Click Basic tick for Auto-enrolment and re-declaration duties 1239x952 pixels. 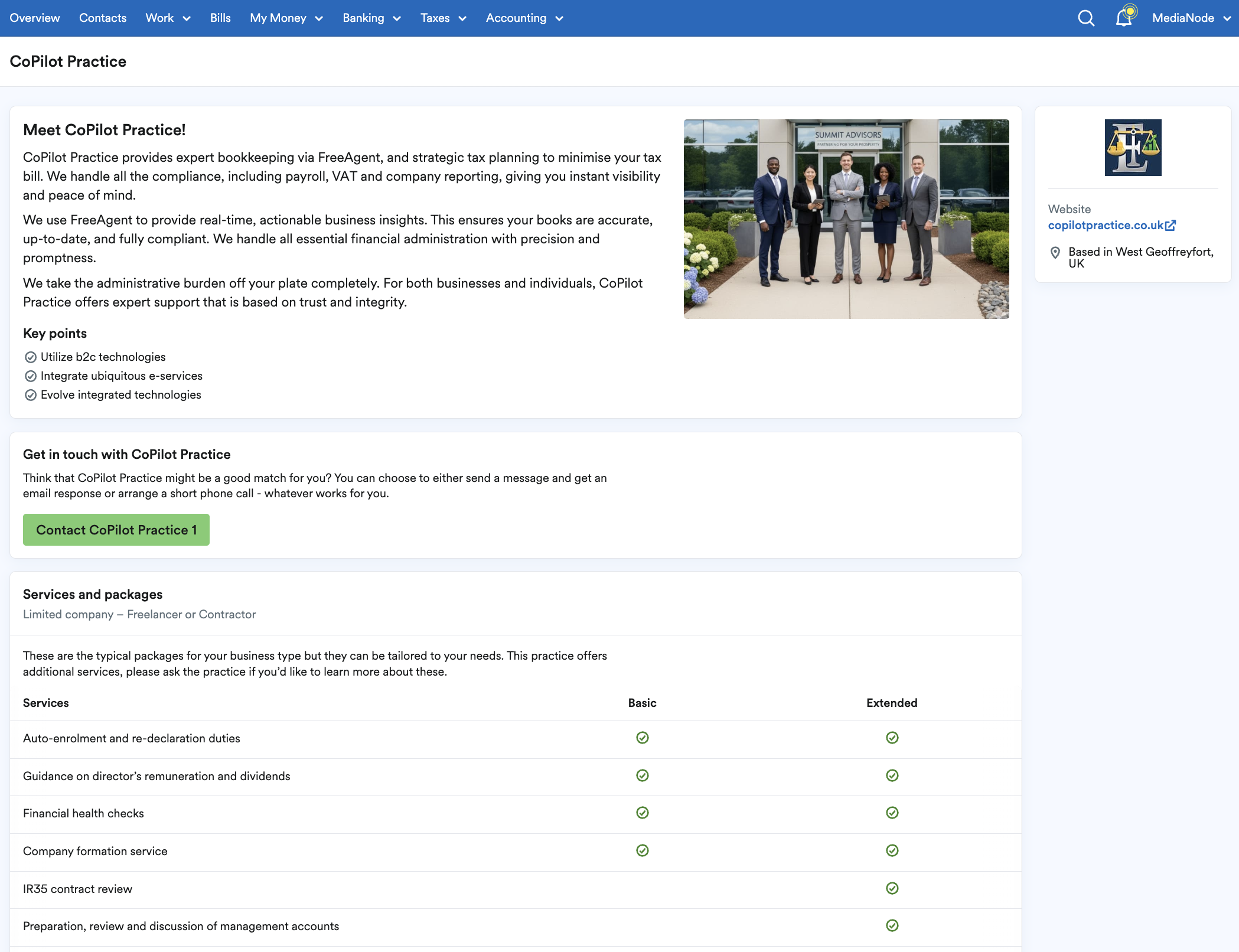(643, 738)
